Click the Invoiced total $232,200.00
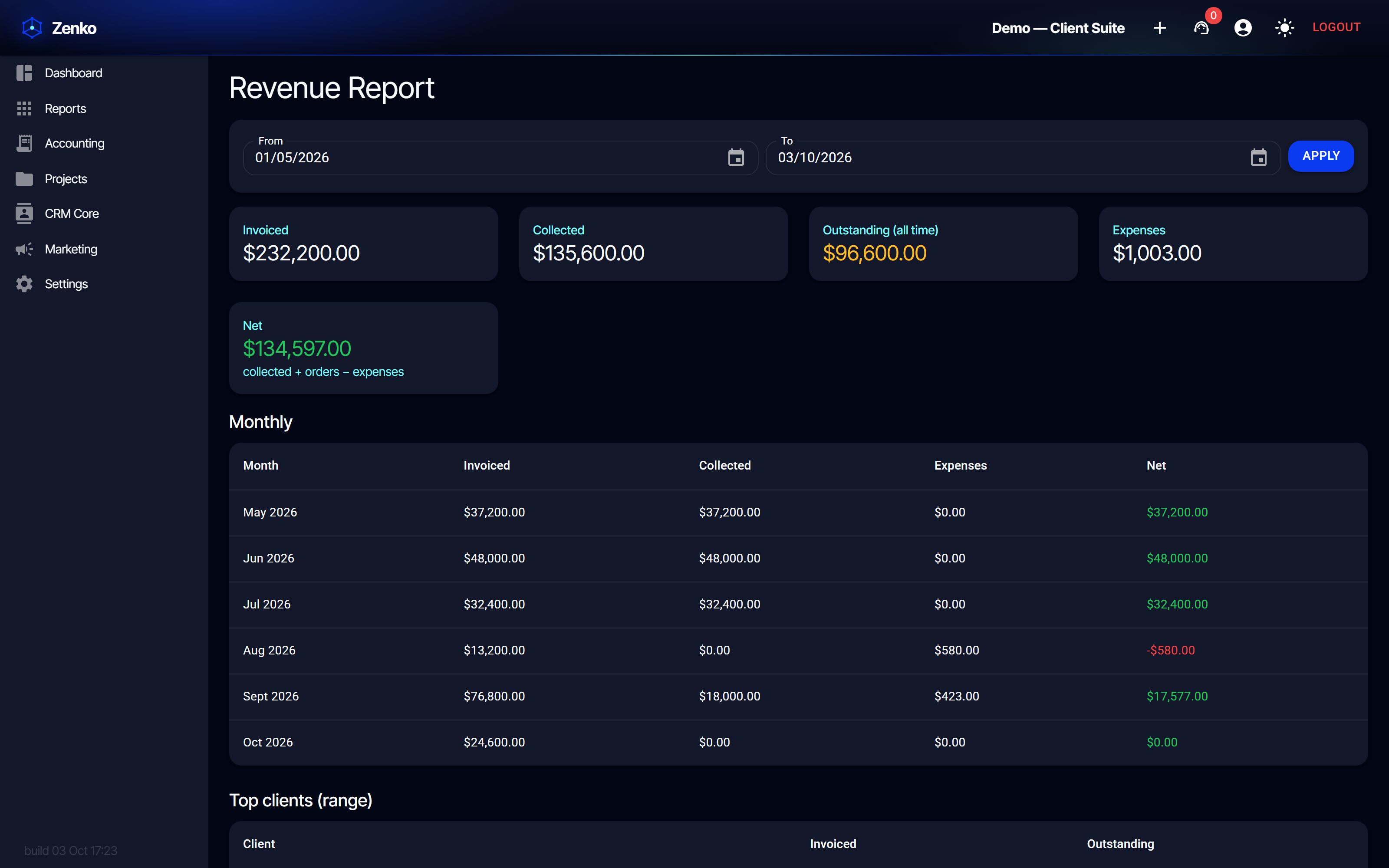 tap(301, 253)
